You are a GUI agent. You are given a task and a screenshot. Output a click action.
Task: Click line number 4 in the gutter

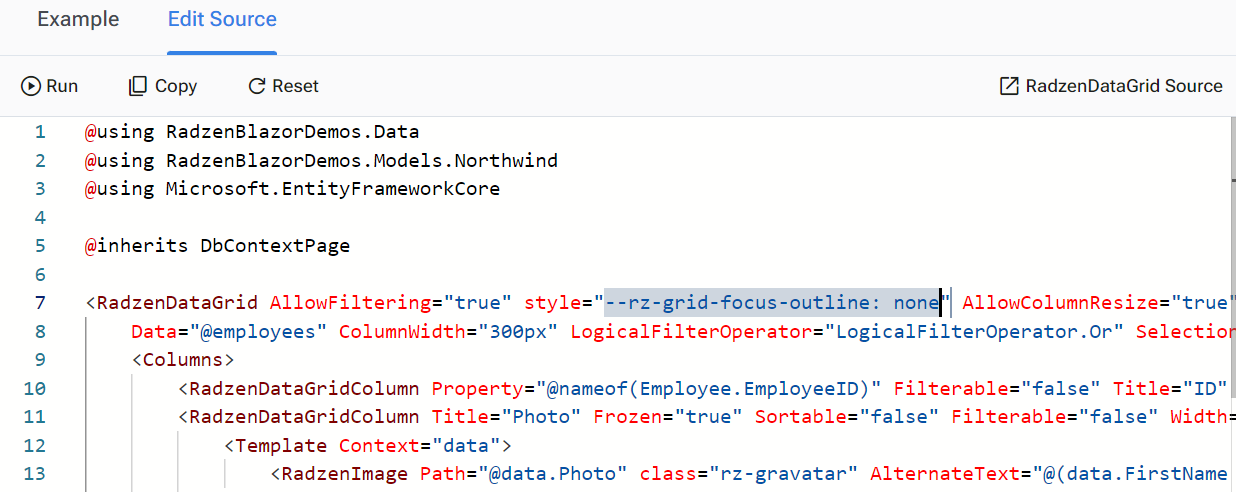tap(40, 217)
